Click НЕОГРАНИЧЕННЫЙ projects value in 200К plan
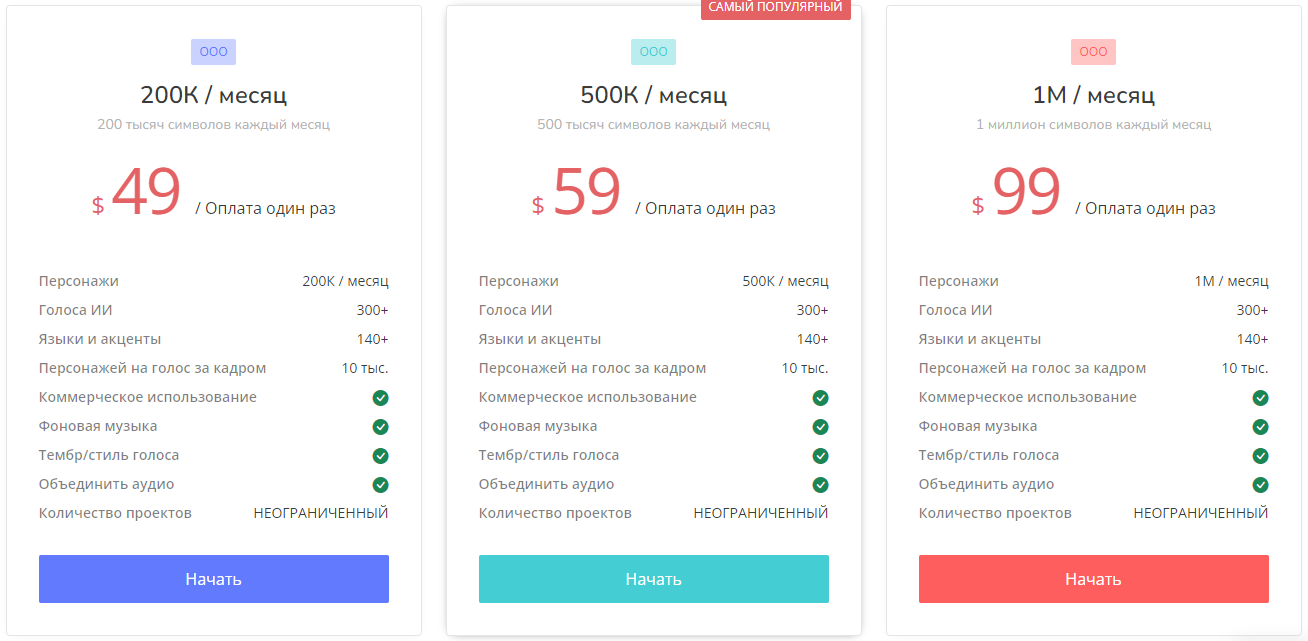This screenshot has width=1308, height=641. pos(320,513)
